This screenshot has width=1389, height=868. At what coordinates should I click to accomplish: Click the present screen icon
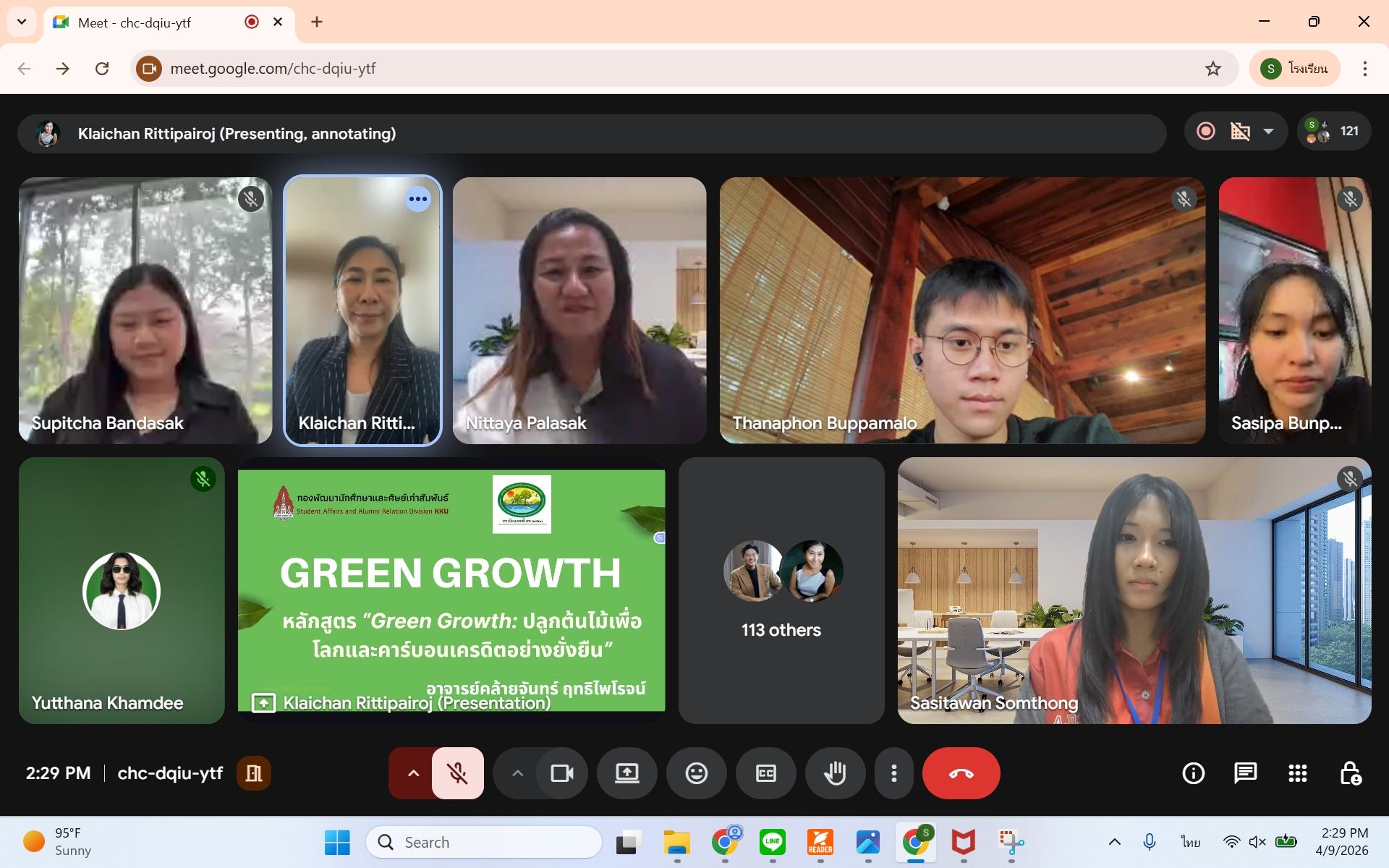[626, 773]
